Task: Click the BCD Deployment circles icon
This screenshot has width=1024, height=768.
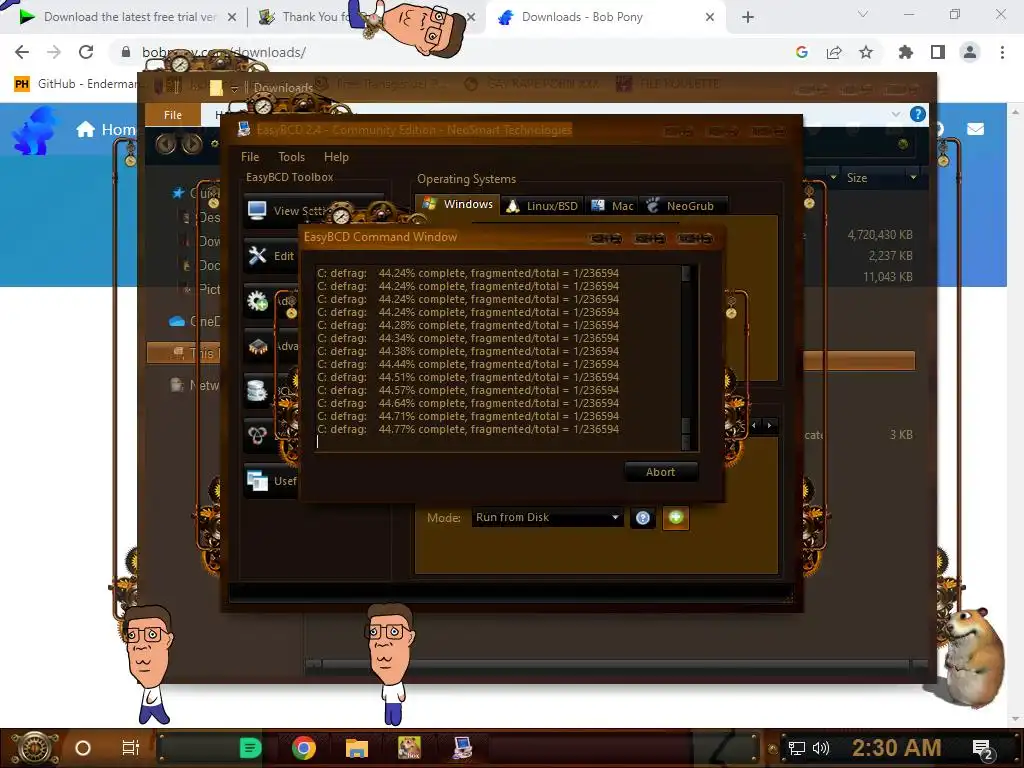Action: (x=257, y=434)
